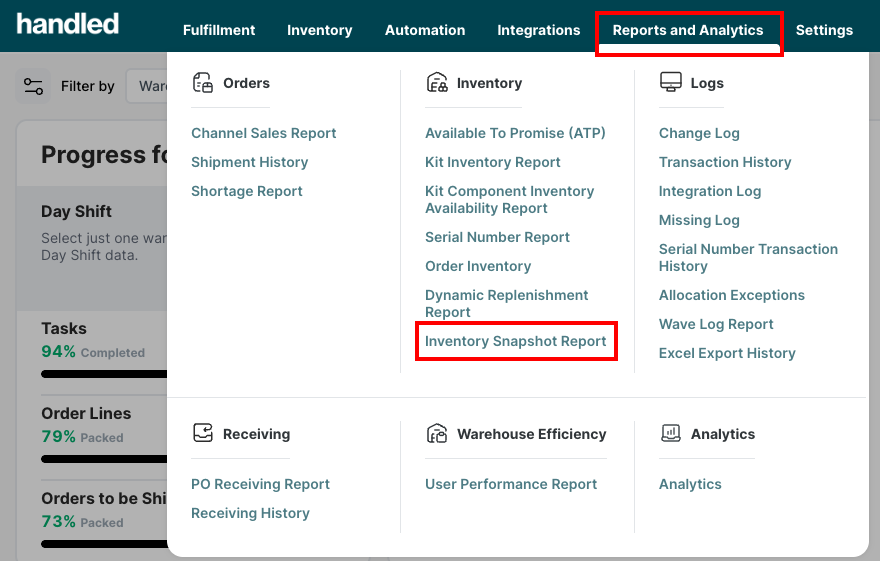Click the Tasks progress bar

[x=104, y=374]
